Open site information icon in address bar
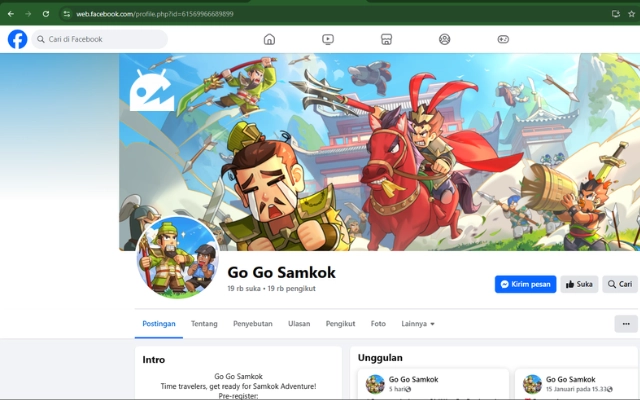The image size is (640, 400). click(x=66, y=14)
